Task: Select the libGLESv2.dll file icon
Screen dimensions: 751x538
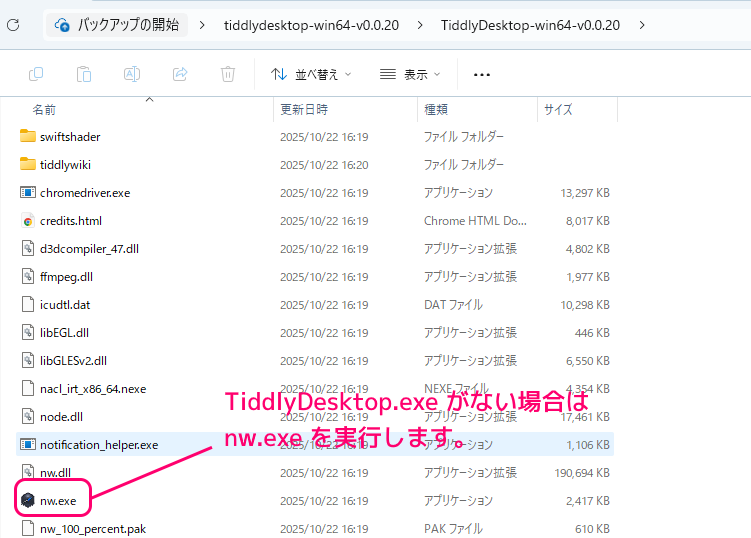Action: (28, 361)
